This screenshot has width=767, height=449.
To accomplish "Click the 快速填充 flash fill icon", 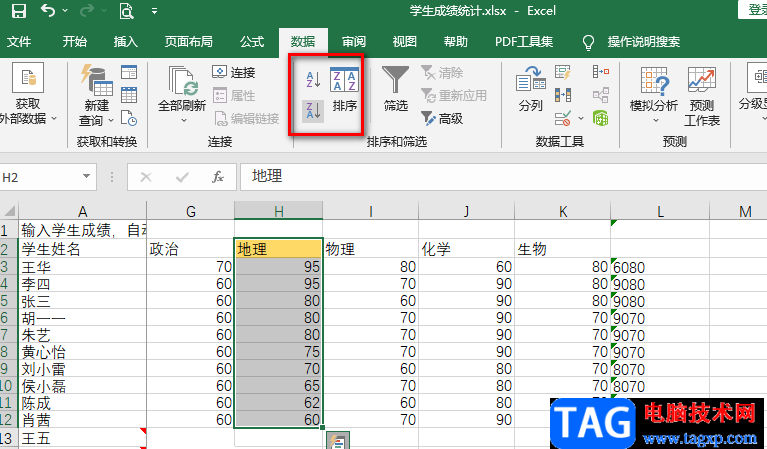I will [563, 72].
